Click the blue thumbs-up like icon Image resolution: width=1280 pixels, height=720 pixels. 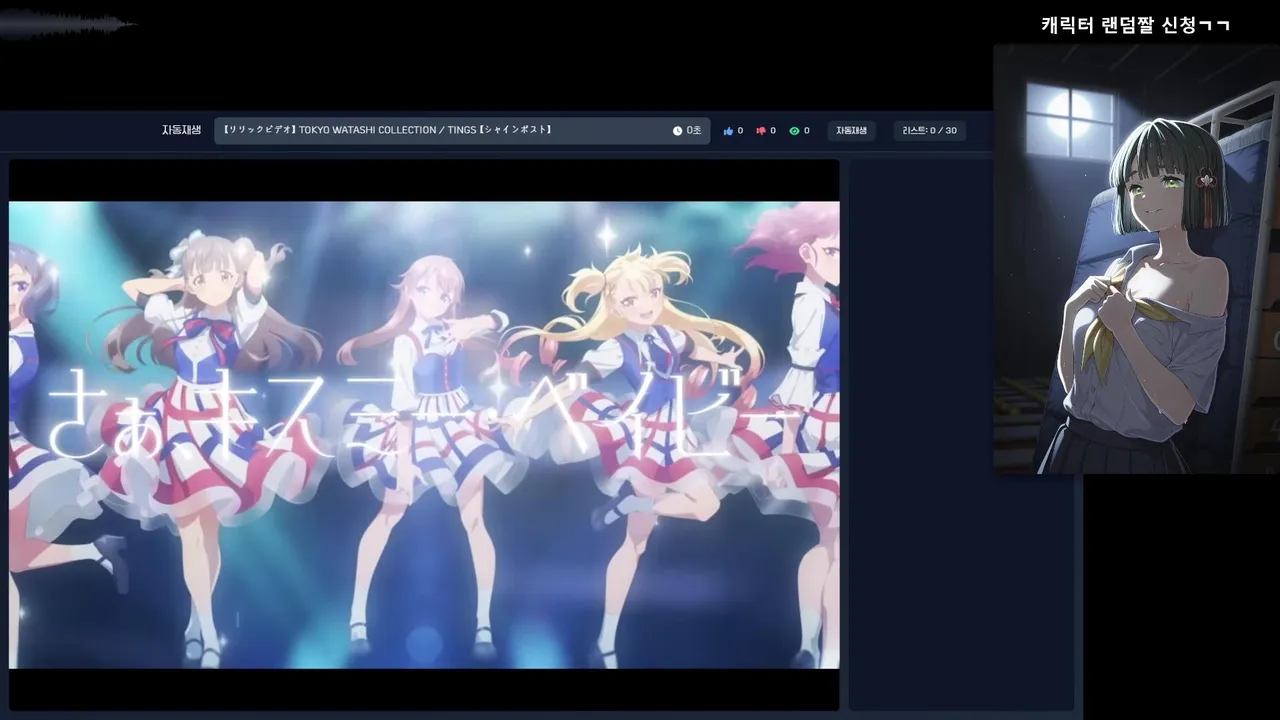[728, 131]
